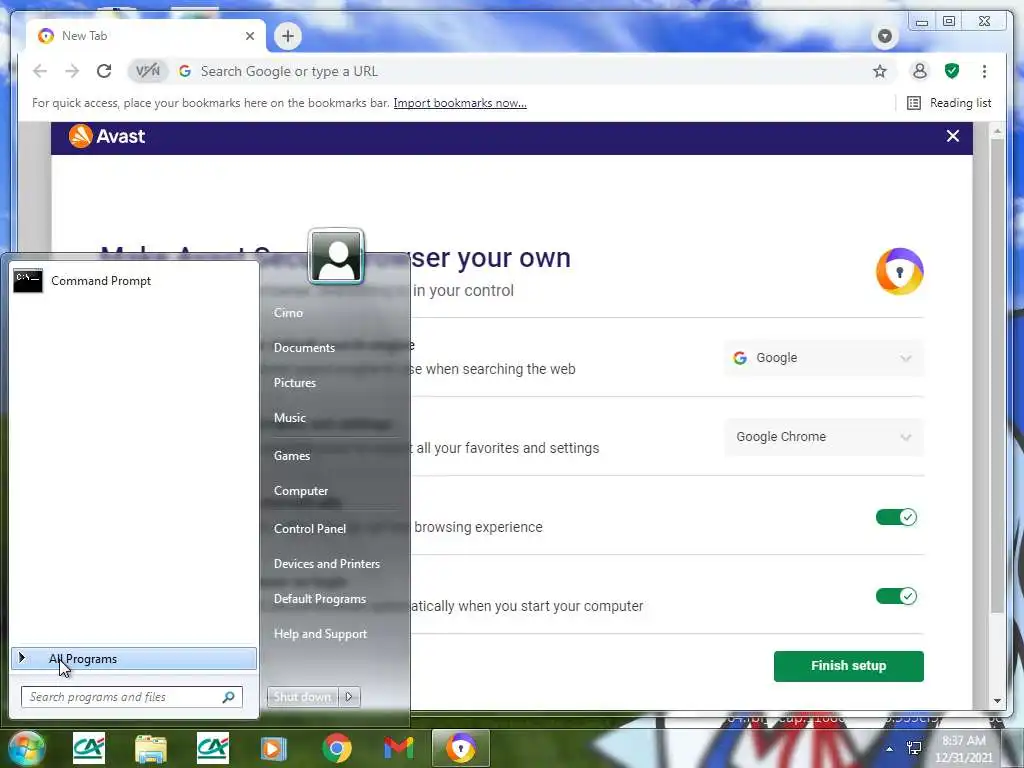Open the Reading list
This screenshot has height=768, width=1024.
(x=950, y=103)
